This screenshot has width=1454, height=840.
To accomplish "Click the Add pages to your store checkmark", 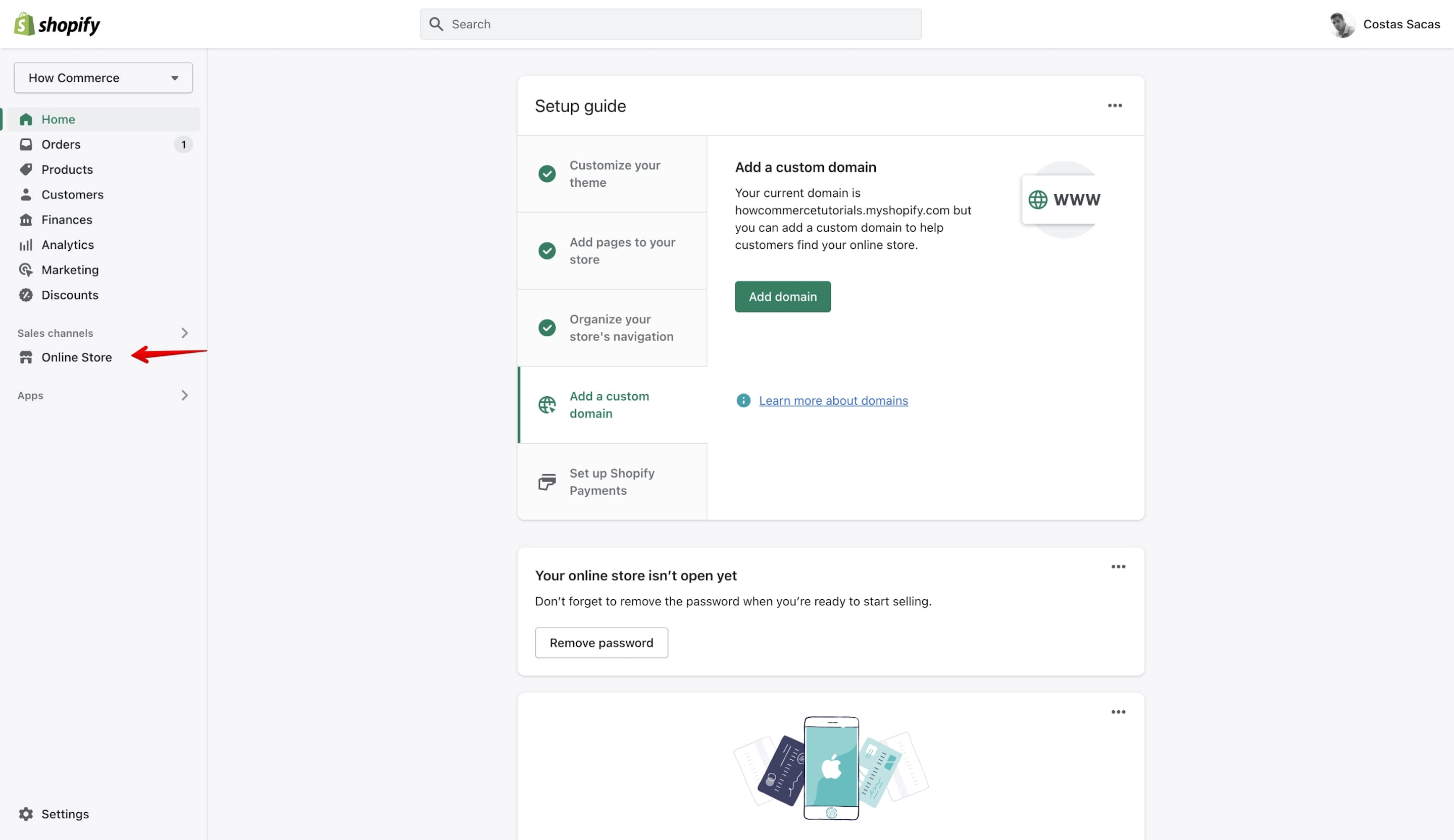I will (547, 251).
